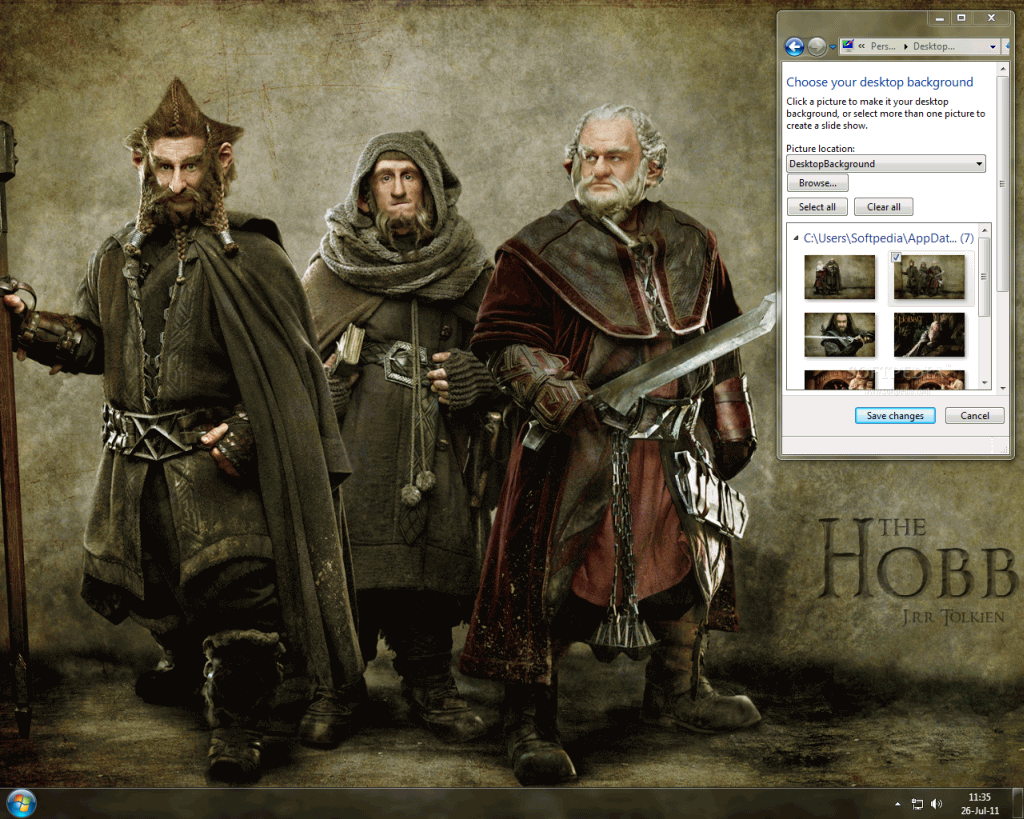
Task: Uncheck the checkbox on the three dwarves wallpaper
Action: coord(897,257)
